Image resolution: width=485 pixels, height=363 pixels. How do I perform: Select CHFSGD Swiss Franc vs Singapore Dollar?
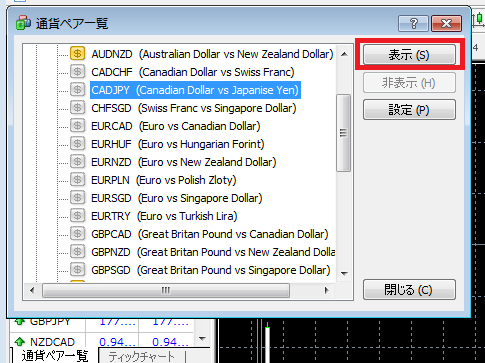(x=194, y=108)
